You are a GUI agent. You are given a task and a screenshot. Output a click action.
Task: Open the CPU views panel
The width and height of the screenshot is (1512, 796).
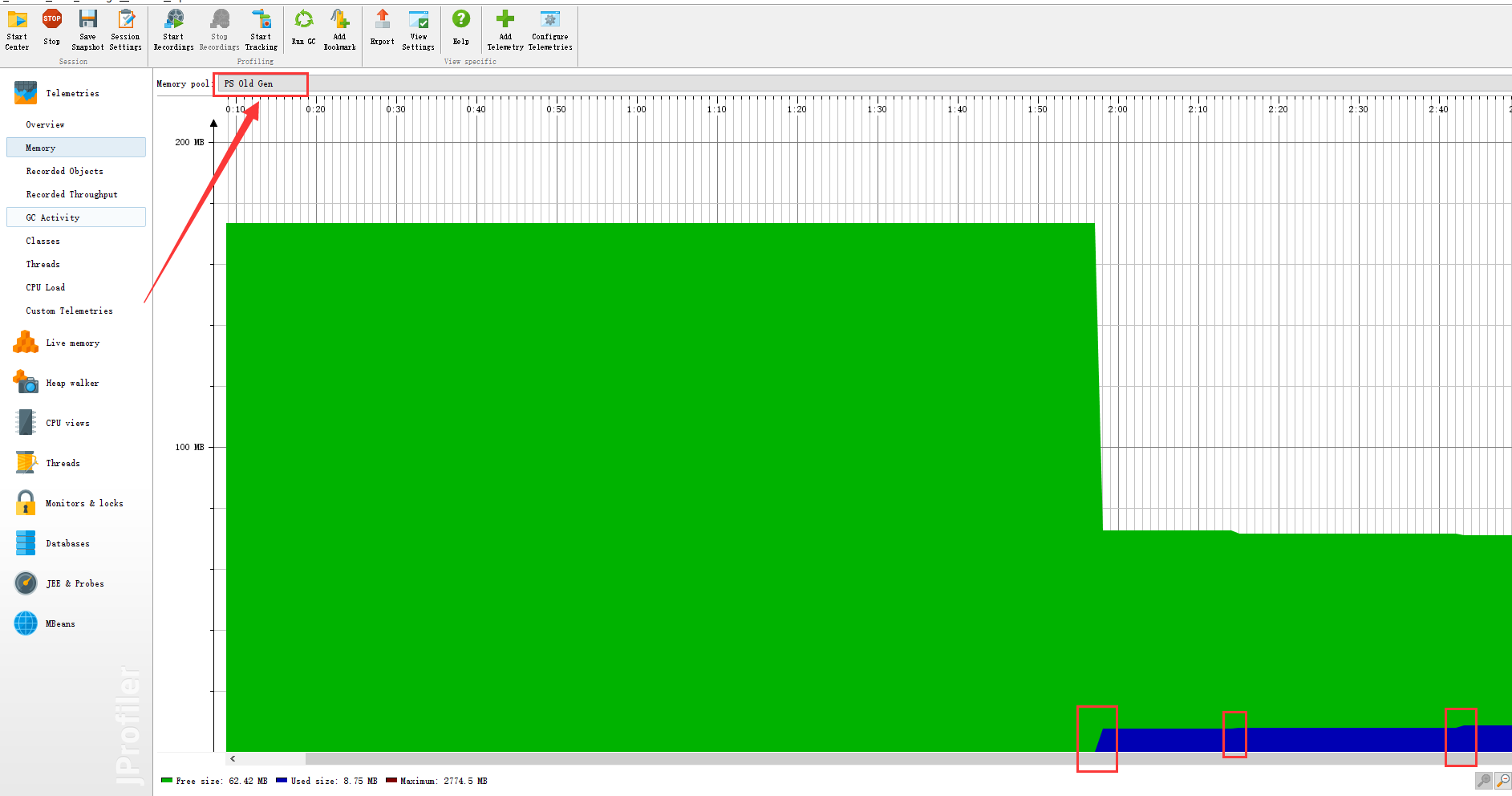pos(68,423)
